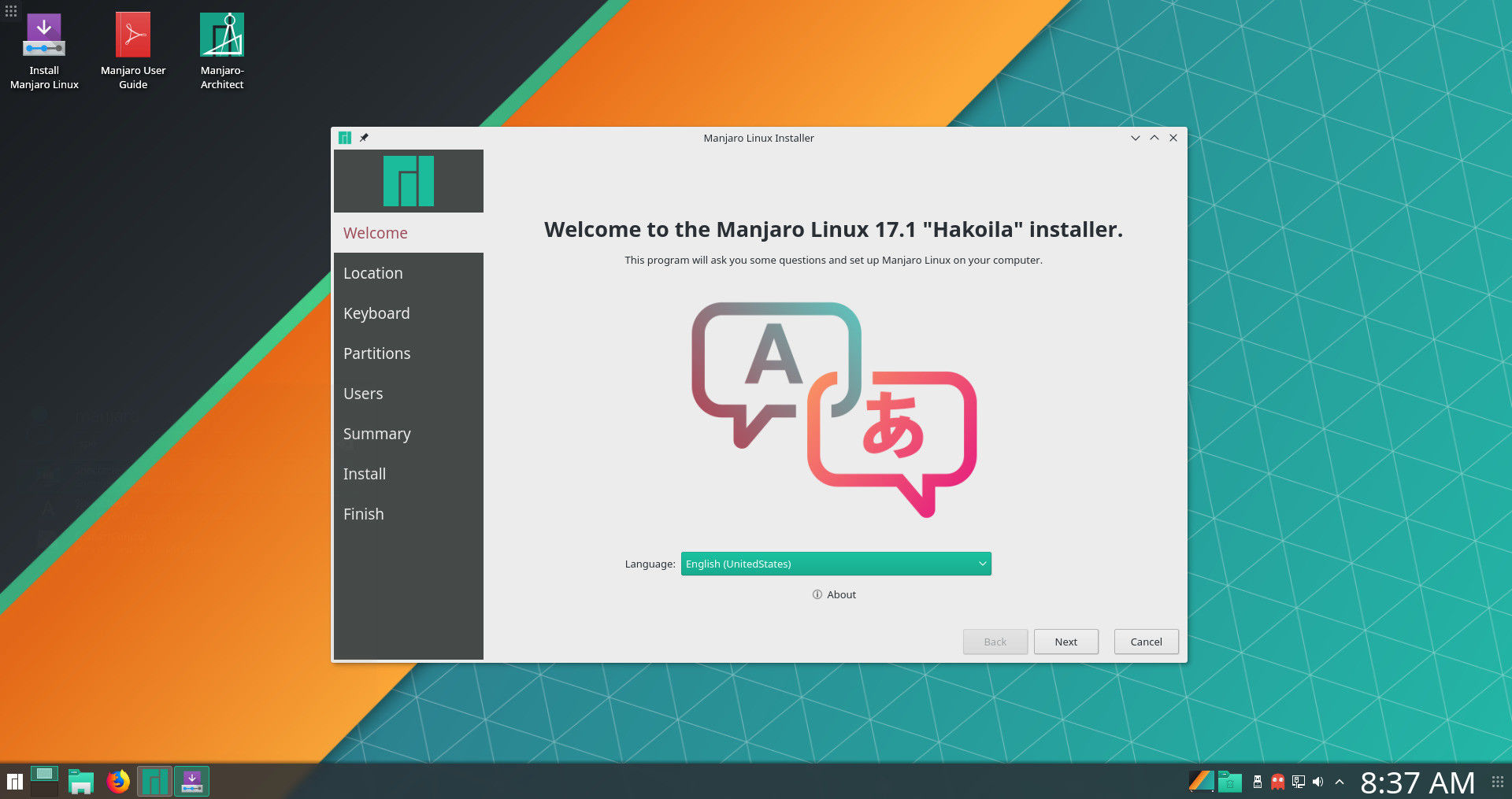Open the audio volume tray icon

1318,782
